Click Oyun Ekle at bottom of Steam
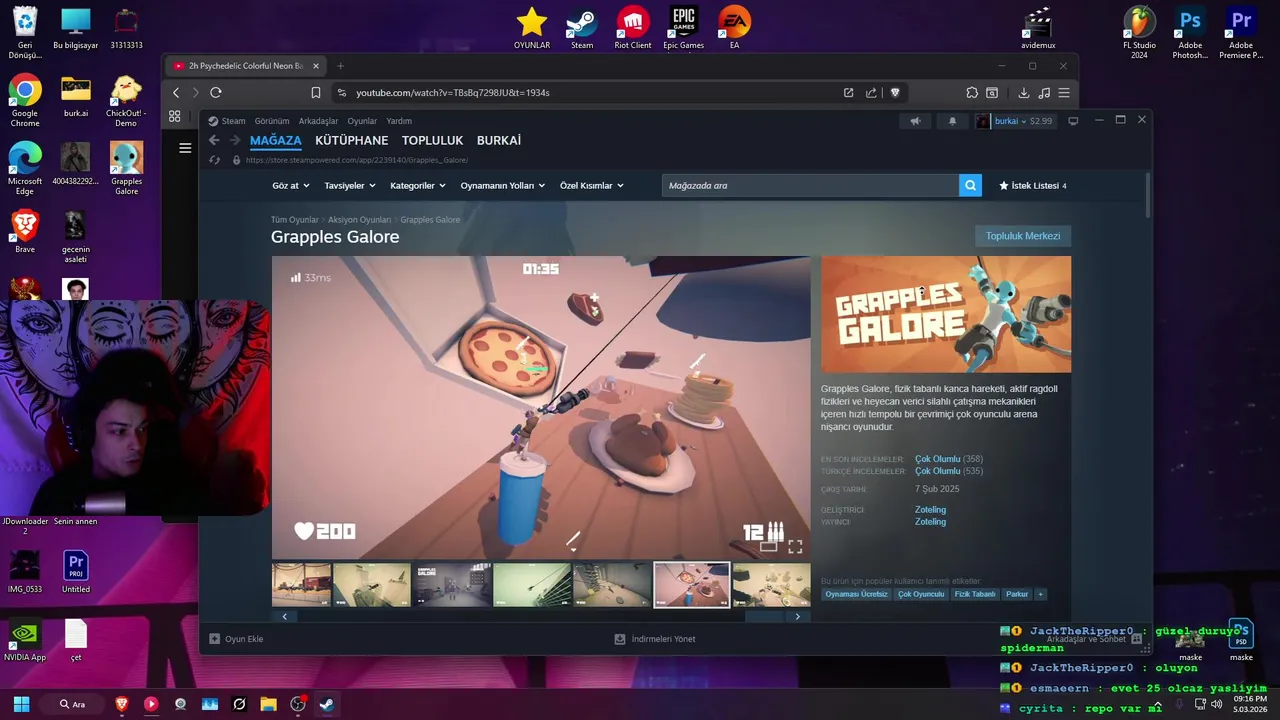This screenshot has height=720, width=1280. 236,639
